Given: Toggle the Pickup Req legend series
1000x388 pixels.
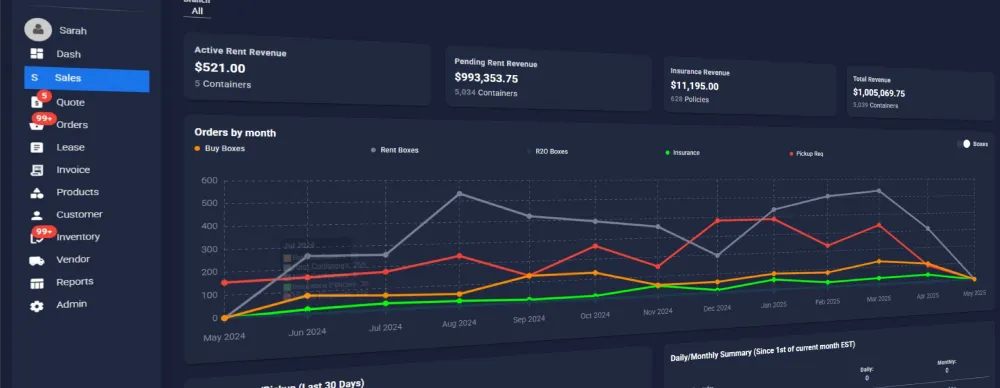Looking at the screenshot, I should (x=806, y=154).
